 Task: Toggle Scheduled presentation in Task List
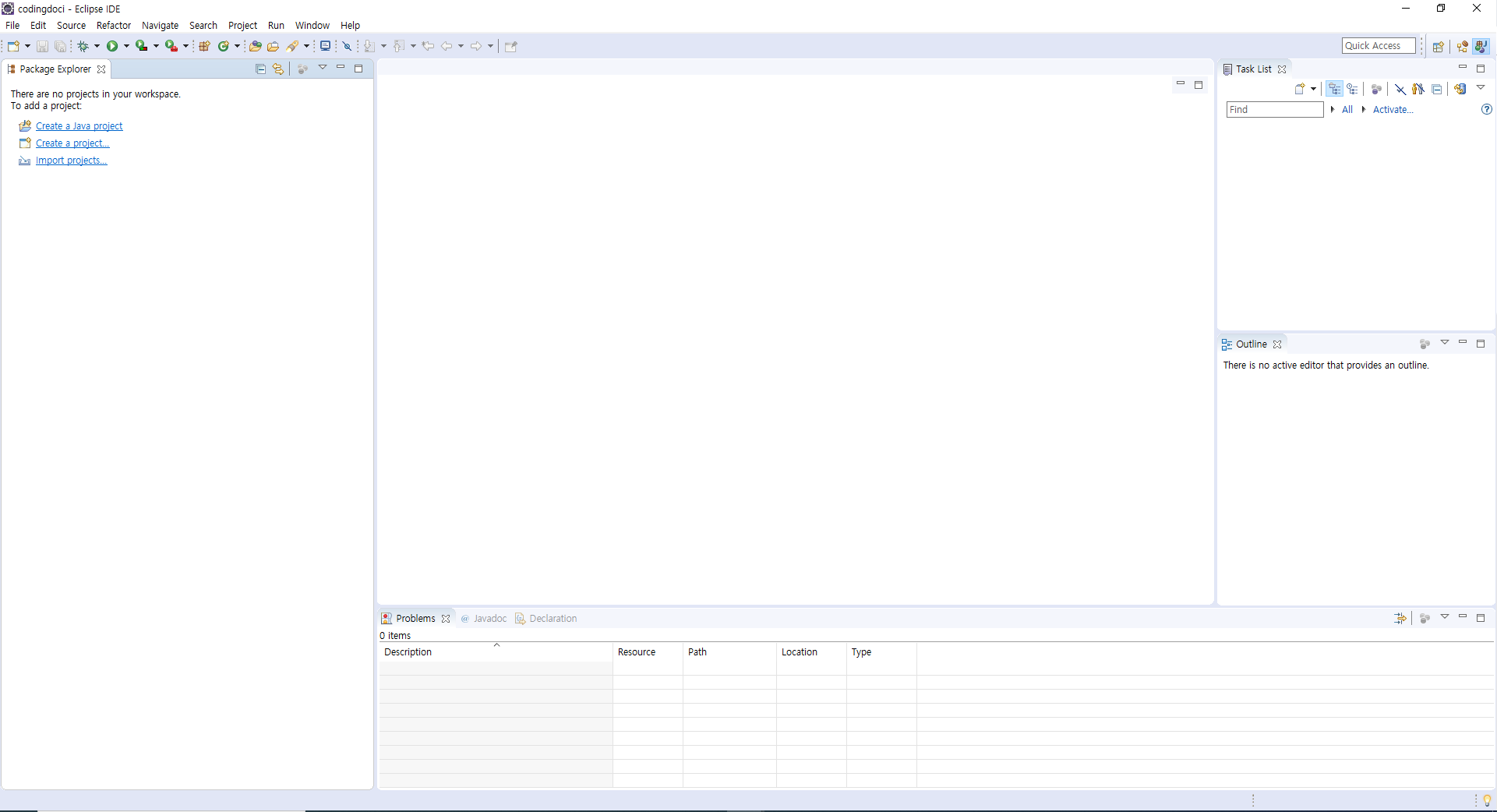coord(1353,89)
